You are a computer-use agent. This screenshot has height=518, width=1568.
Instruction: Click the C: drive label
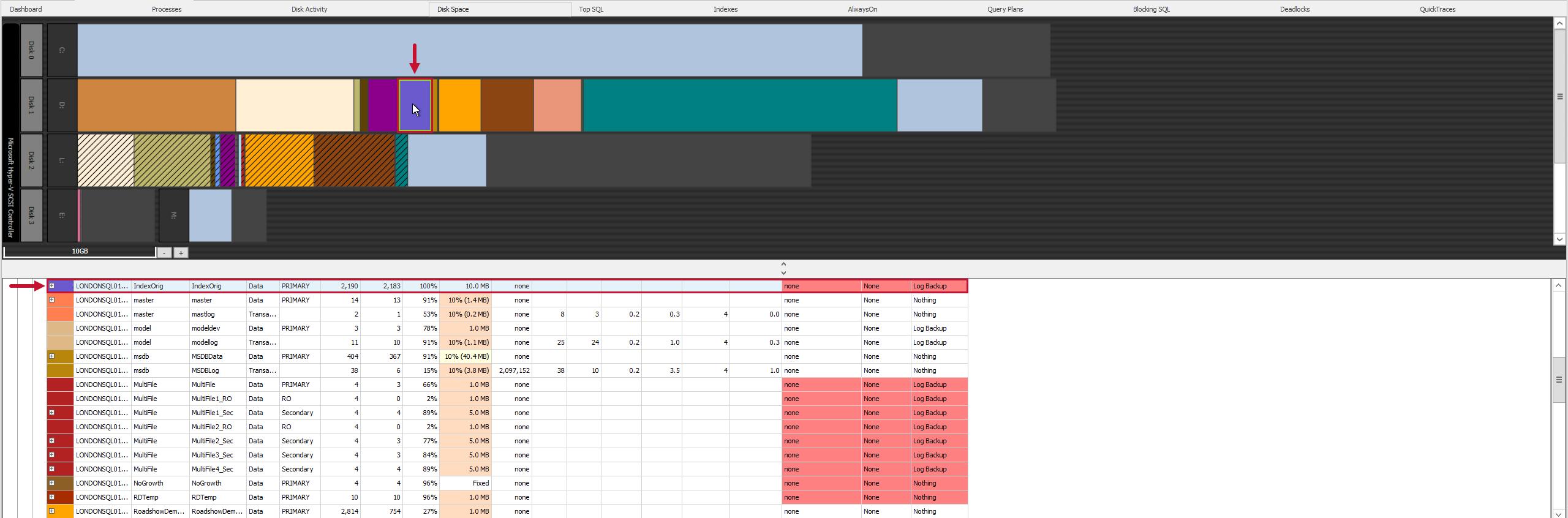[x=62, y=50]
